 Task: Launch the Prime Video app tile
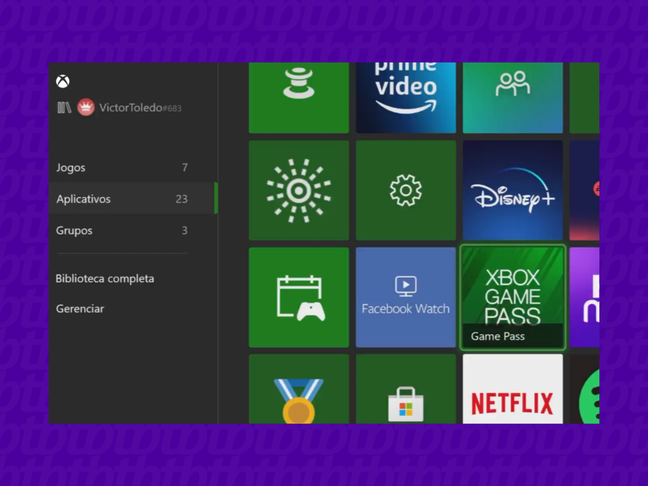tap(406, 98)
